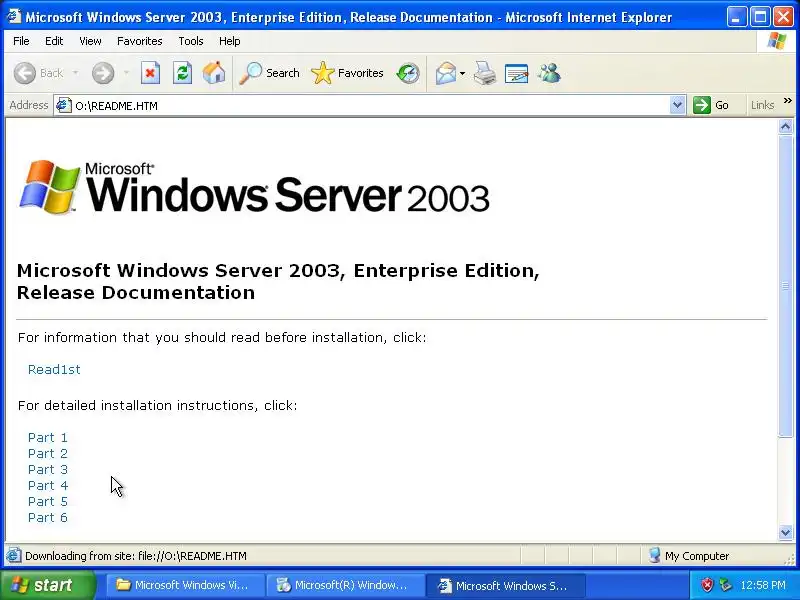Open the Tools menu
The image size is (800, 600).
190,41
